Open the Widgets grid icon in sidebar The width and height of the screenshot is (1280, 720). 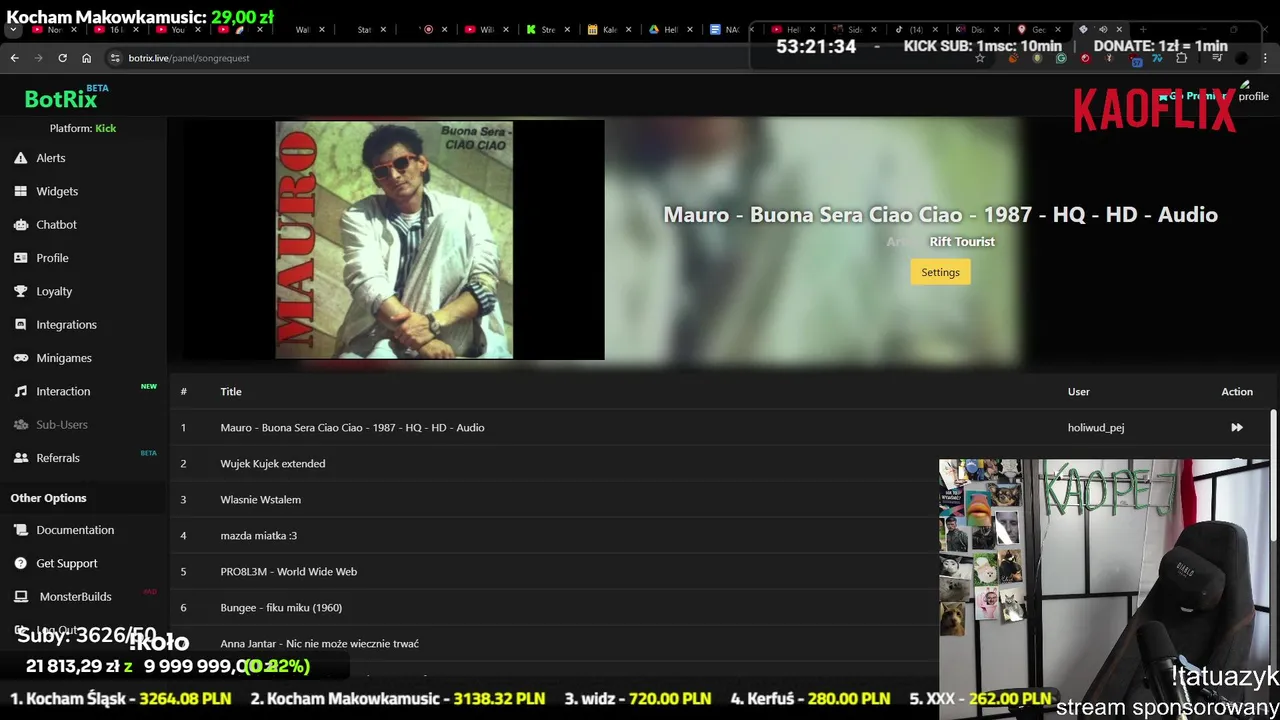point(20,191)
